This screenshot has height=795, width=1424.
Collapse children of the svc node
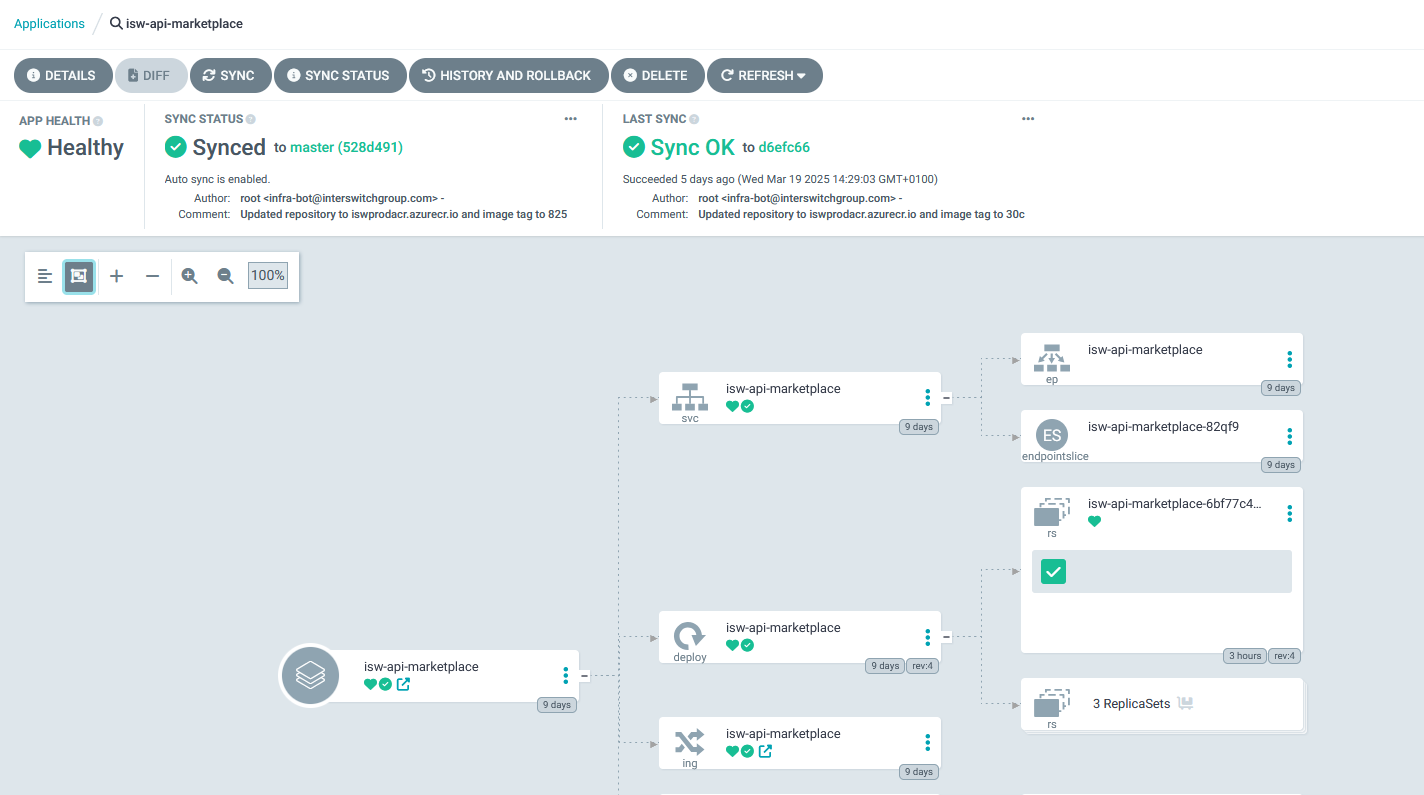(946, 397)
